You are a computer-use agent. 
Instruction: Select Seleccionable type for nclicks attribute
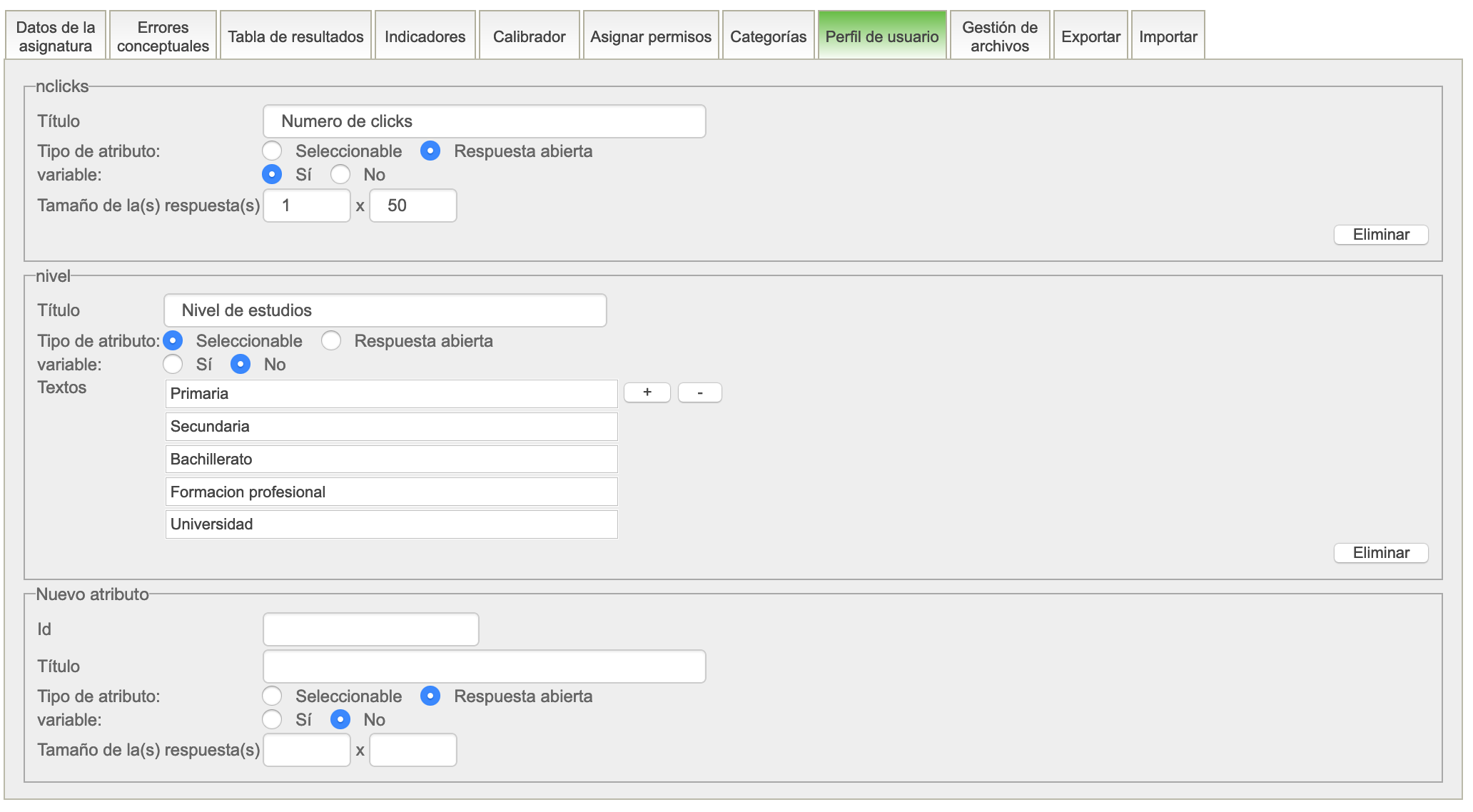pyautogui.click(x=272, y=151)
